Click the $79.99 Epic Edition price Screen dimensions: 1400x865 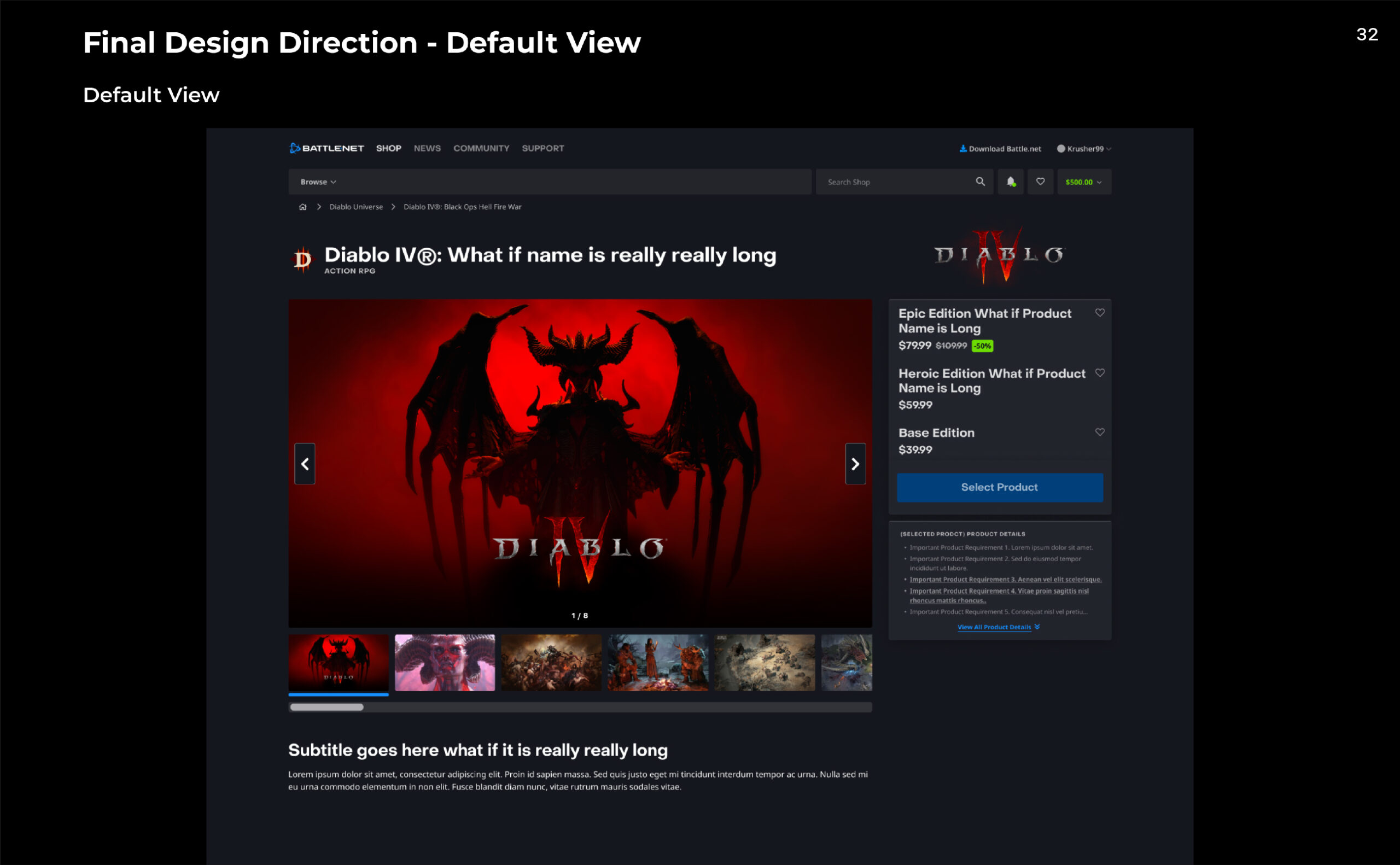point(914,346)
